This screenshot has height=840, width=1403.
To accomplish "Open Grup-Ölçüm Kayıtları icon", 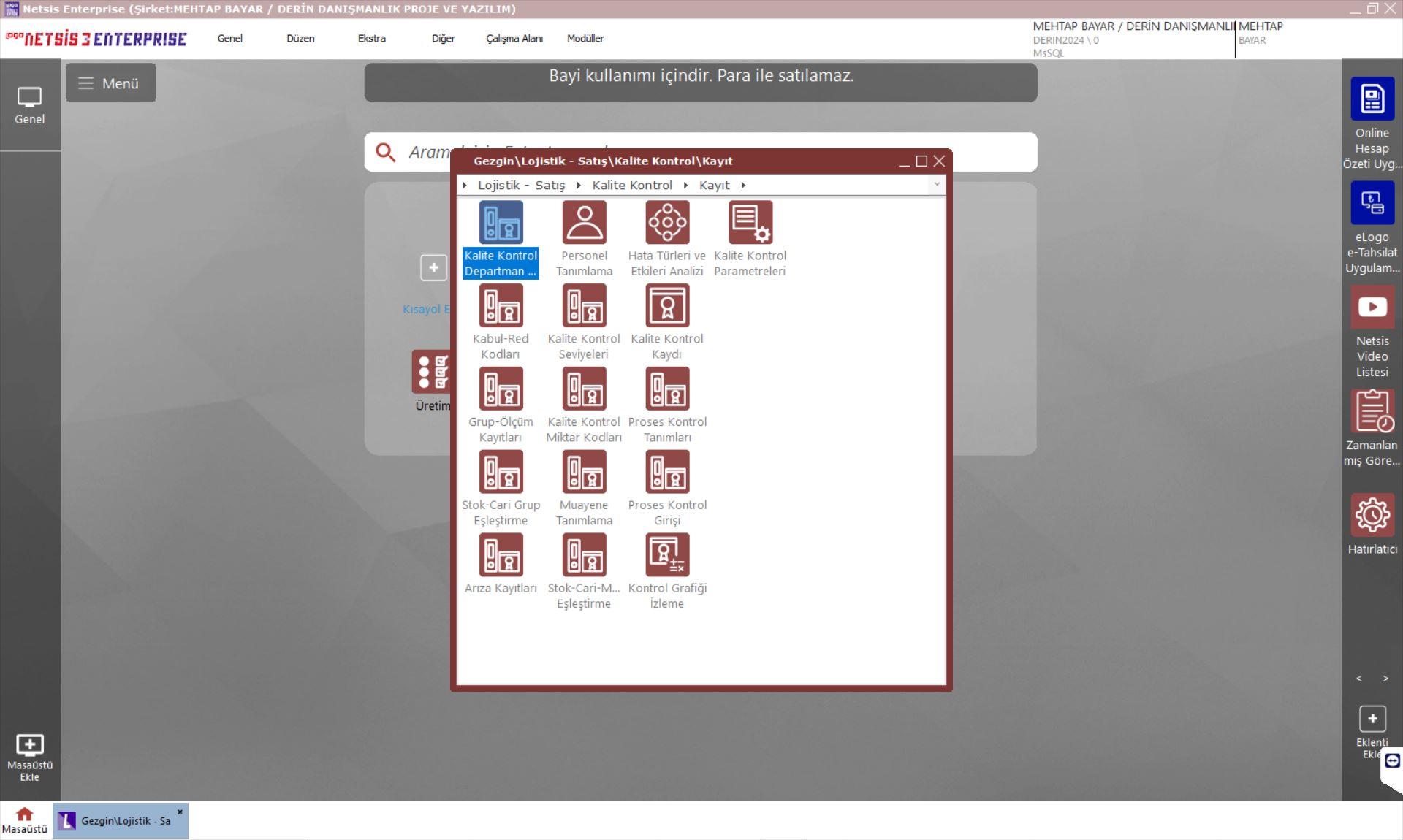I will pos(501,389).
